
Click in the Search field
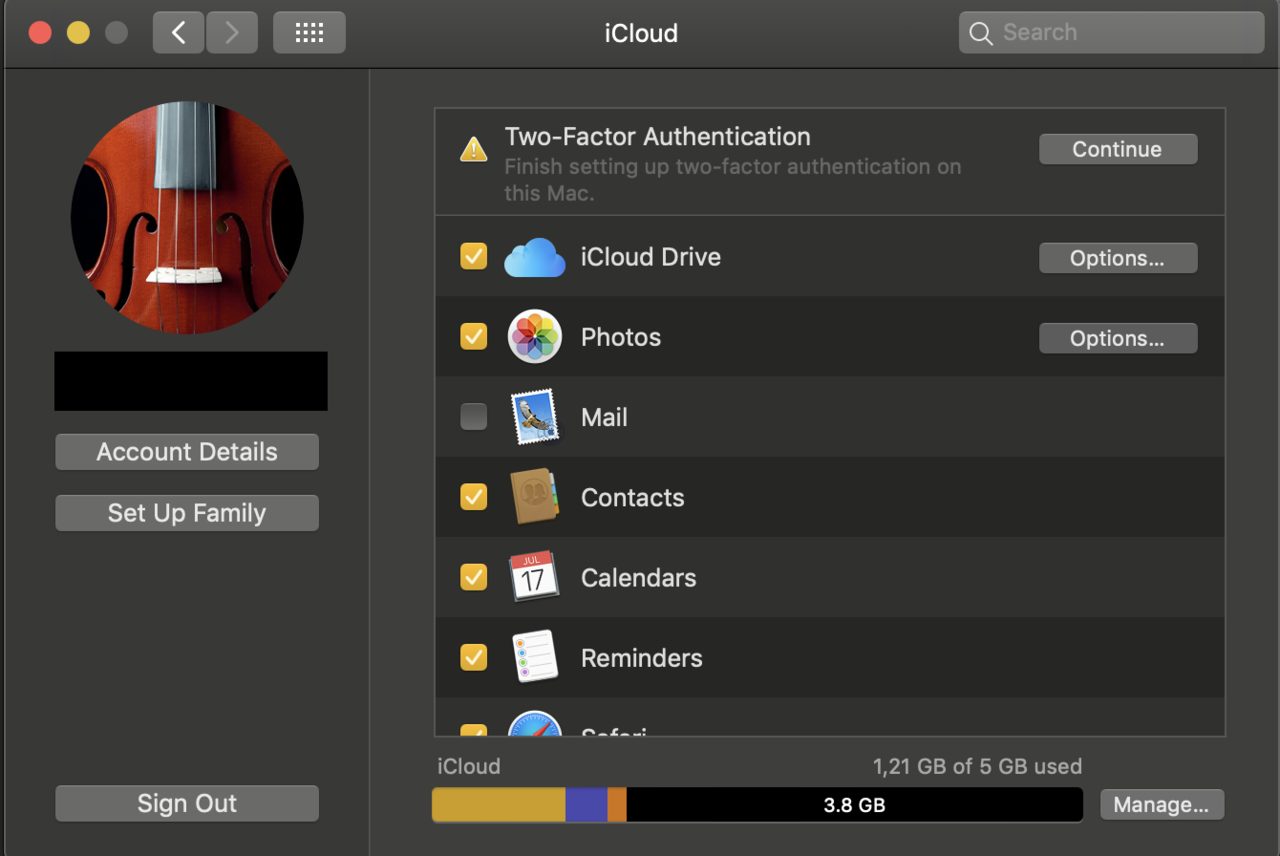[x=1112, y=33]
